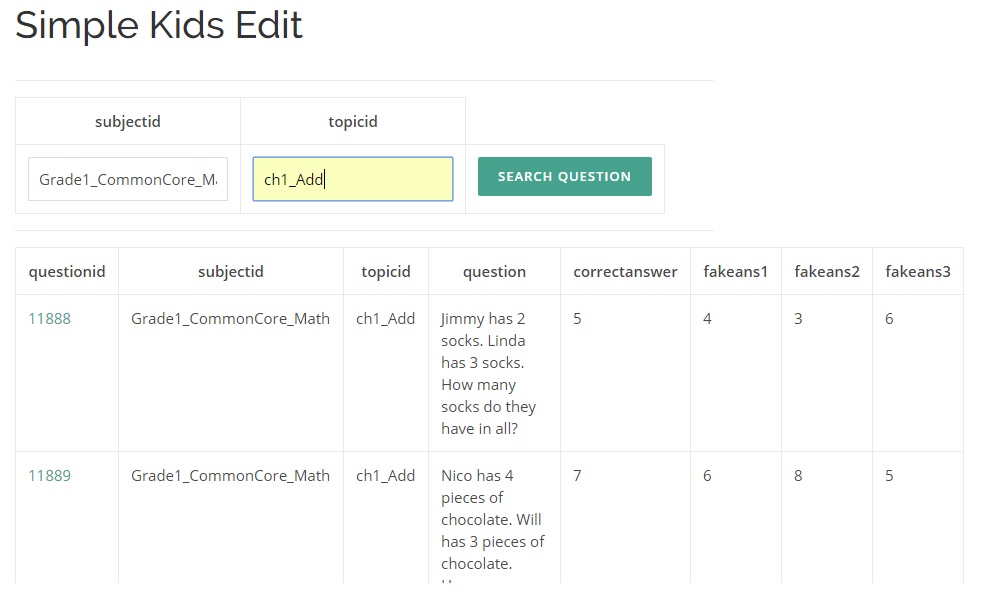Click correct answer 7 in row 11889
The width and height of the screenshot is (984, 609).
[578, 476]
